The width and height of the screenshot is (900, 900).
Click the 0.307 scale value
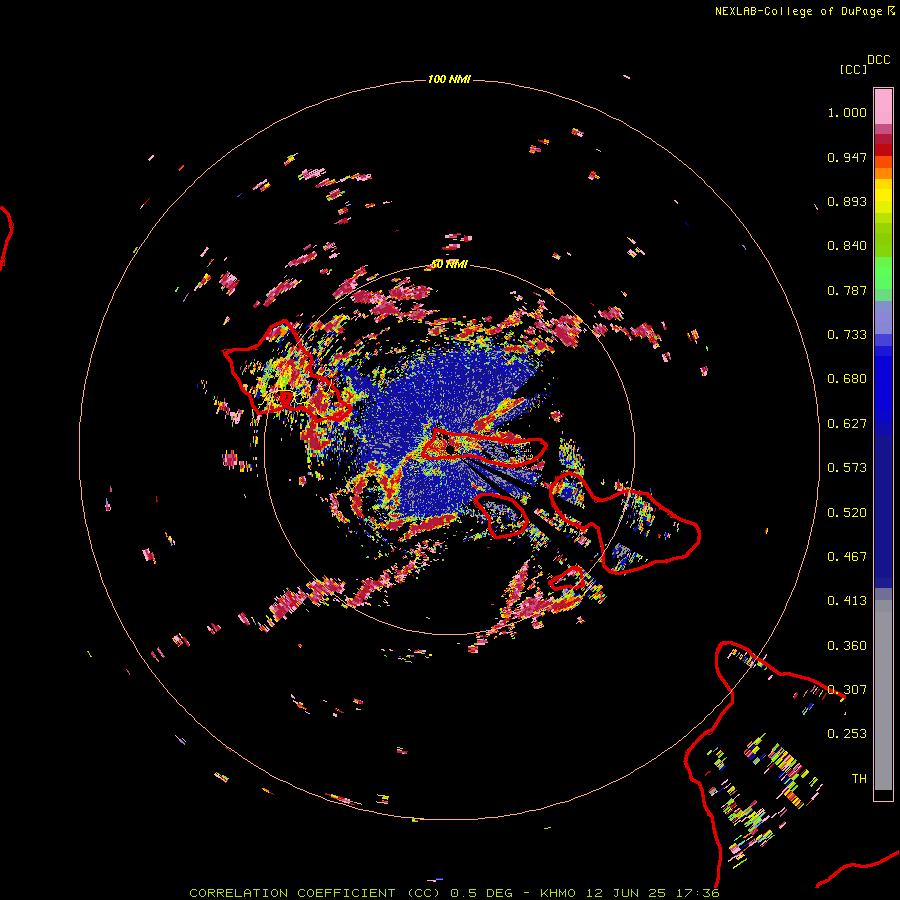click(847, 690)
